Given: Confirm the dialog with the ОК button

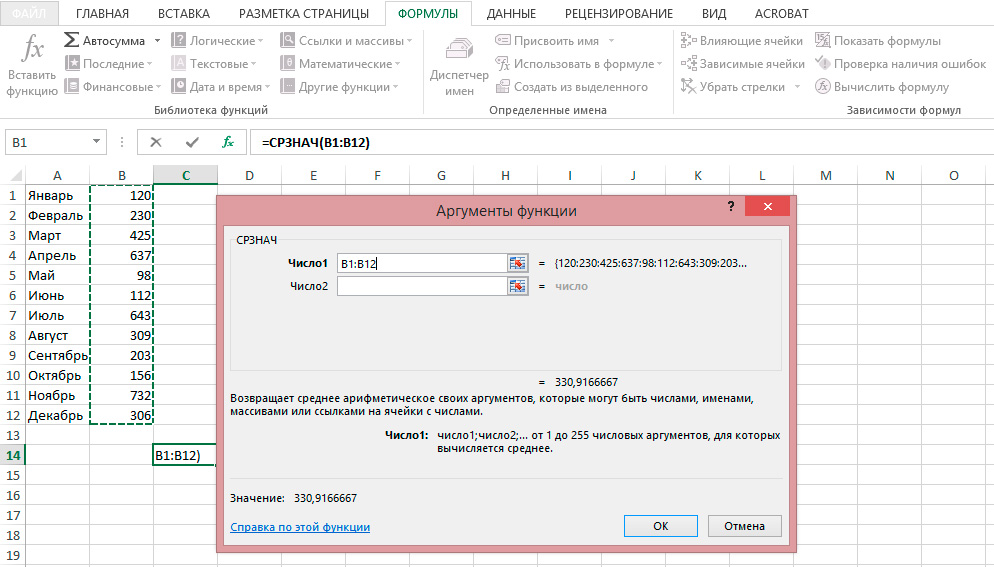Looking at the screenshot, I should (660, 526).
